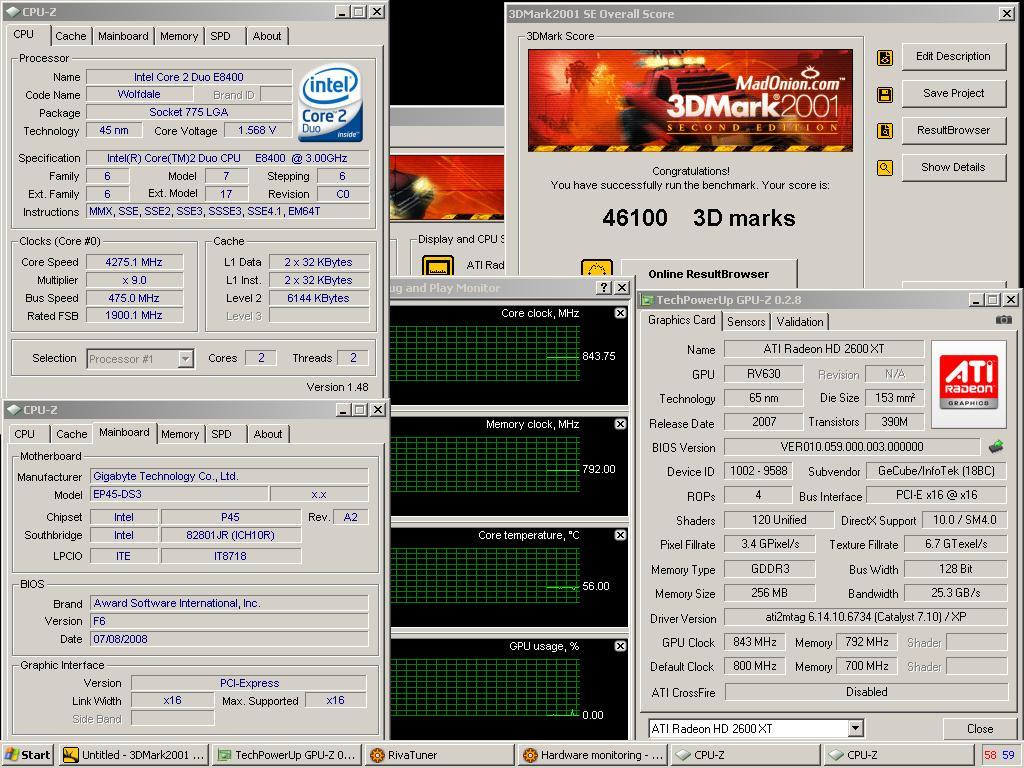Image resolution: width=1024 pixels, height=768 pixels.
Task: Click the help question mark on monitor window
Action: tap(604, 287)
